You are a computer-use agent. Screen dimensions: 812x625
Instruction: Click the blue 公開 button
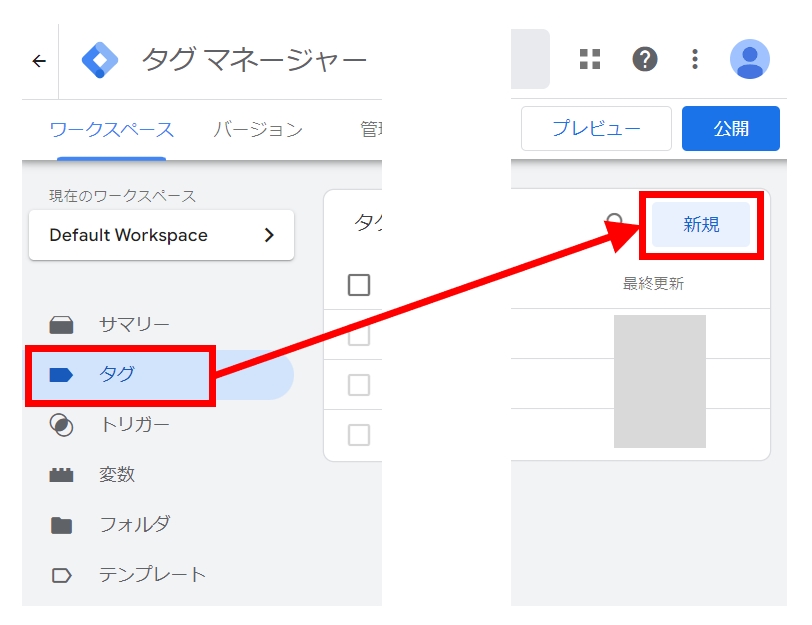731,128
